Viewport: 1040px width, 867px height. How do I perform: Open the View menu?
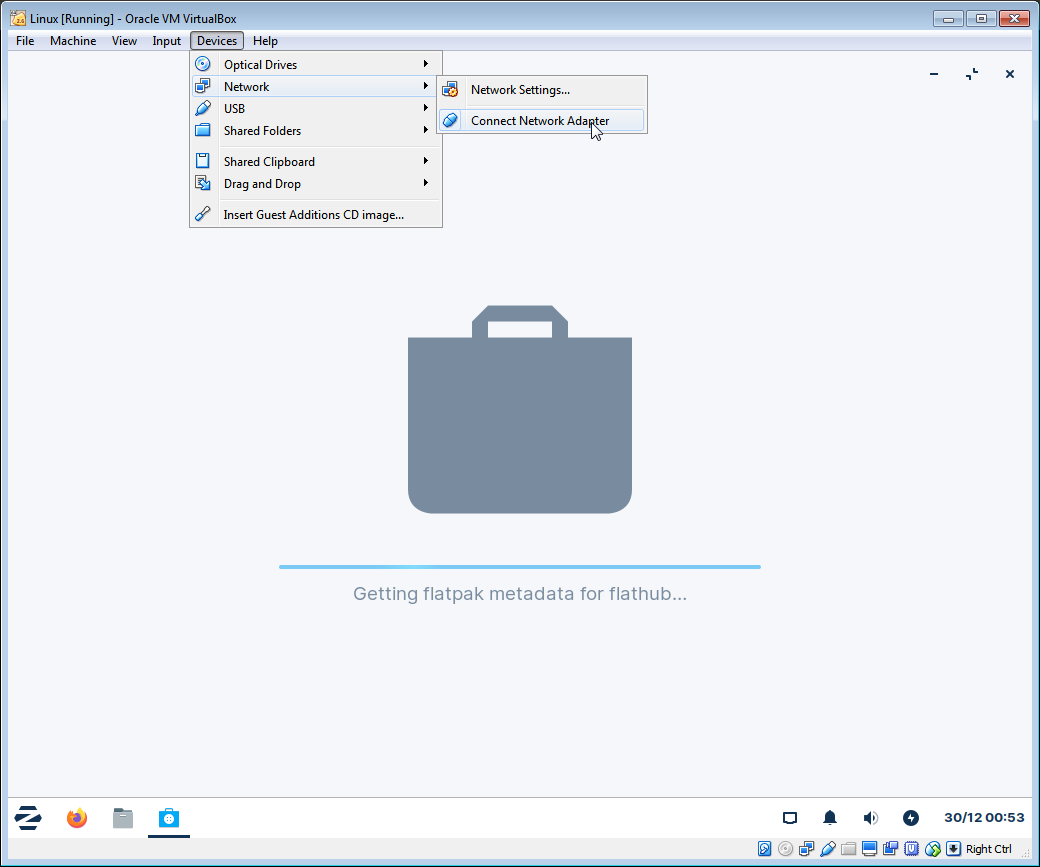click(124, 40)
